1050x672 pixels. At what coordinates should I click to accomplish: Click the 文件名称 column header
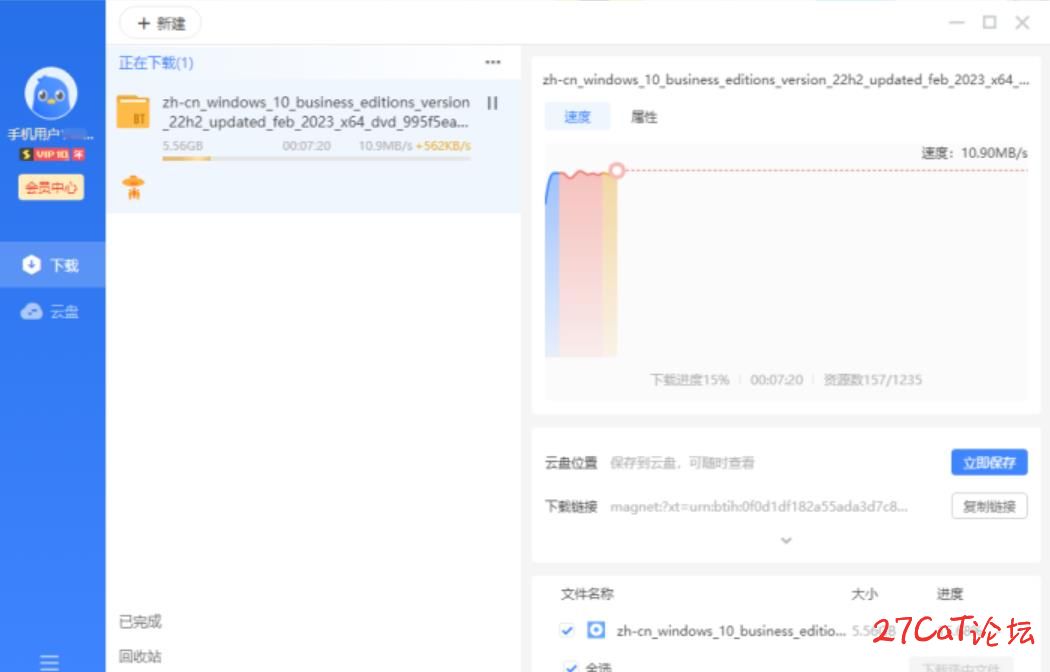point(587,594)
